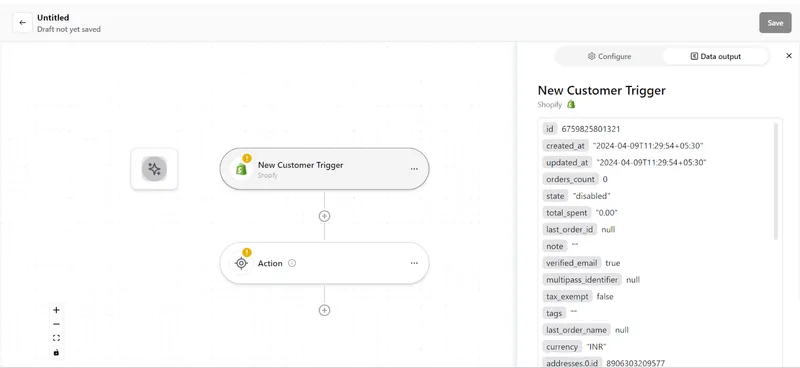Click the Shopify icon on the trigger node
The width and height of the screenshot is (800, 368).
[241, 169]
